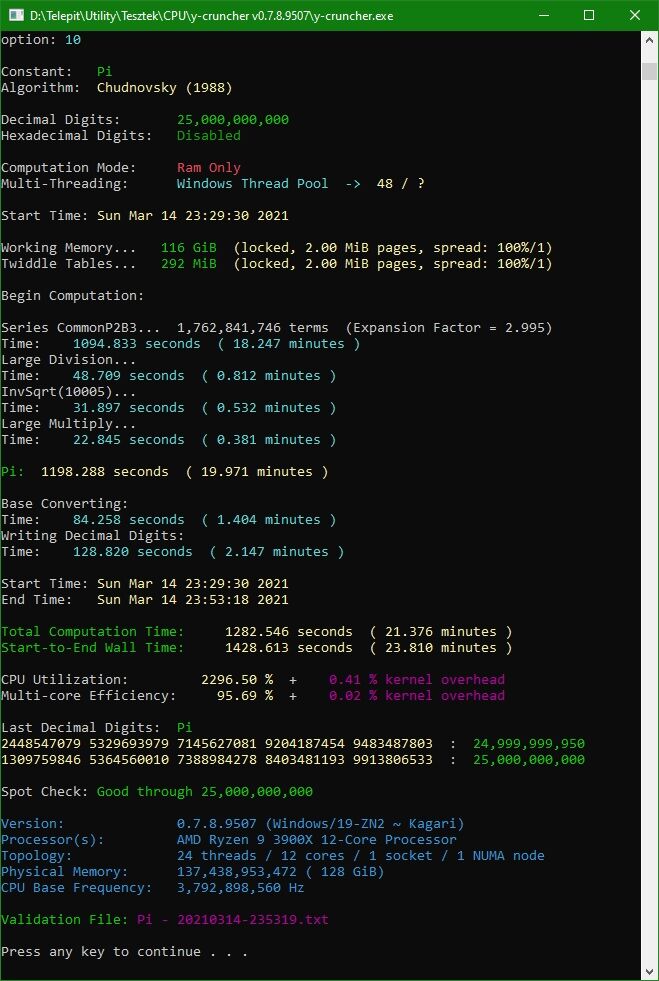Click the Pi '1198.288 seconds' result

(x=105, y=472)
